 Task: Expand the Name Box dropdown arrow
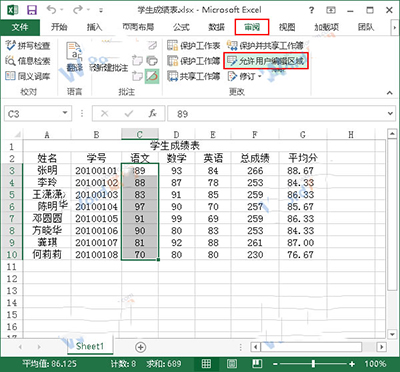(65, 113)
